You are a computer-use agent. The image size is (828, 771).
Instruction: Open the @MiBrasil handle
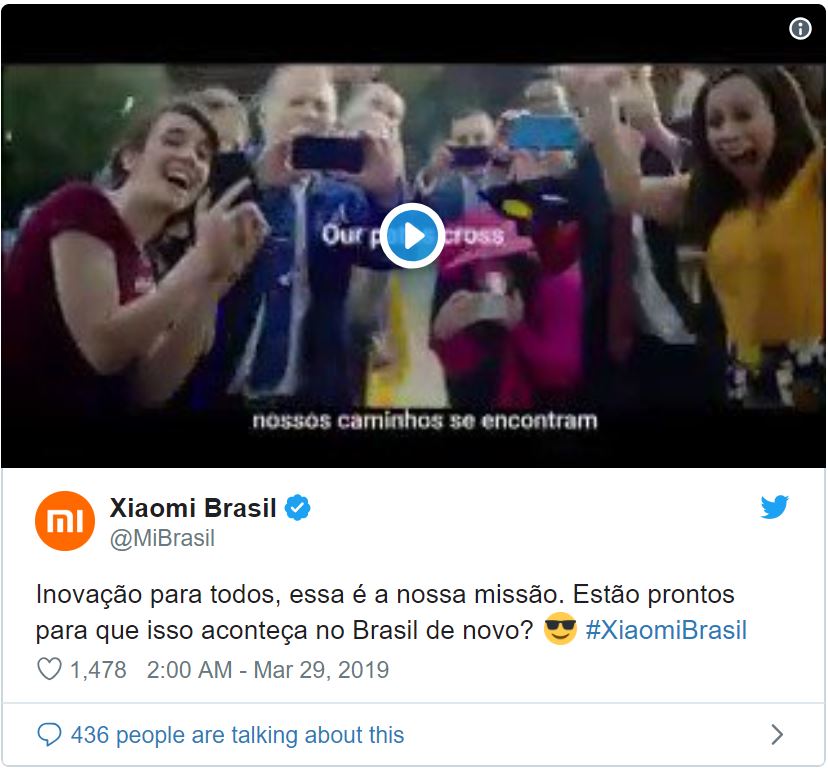(x=162, y=539)
